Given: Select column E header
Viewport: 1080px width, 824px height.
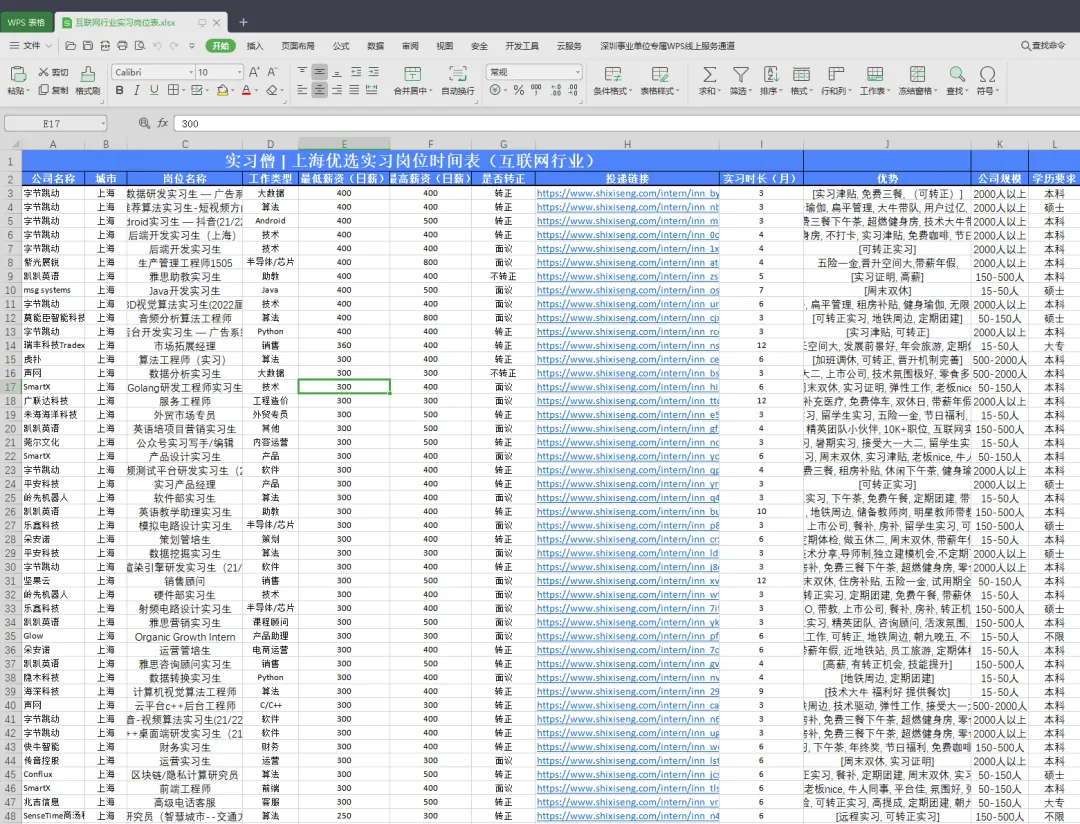Looking at the screenshot, I should tap(344, 144).
